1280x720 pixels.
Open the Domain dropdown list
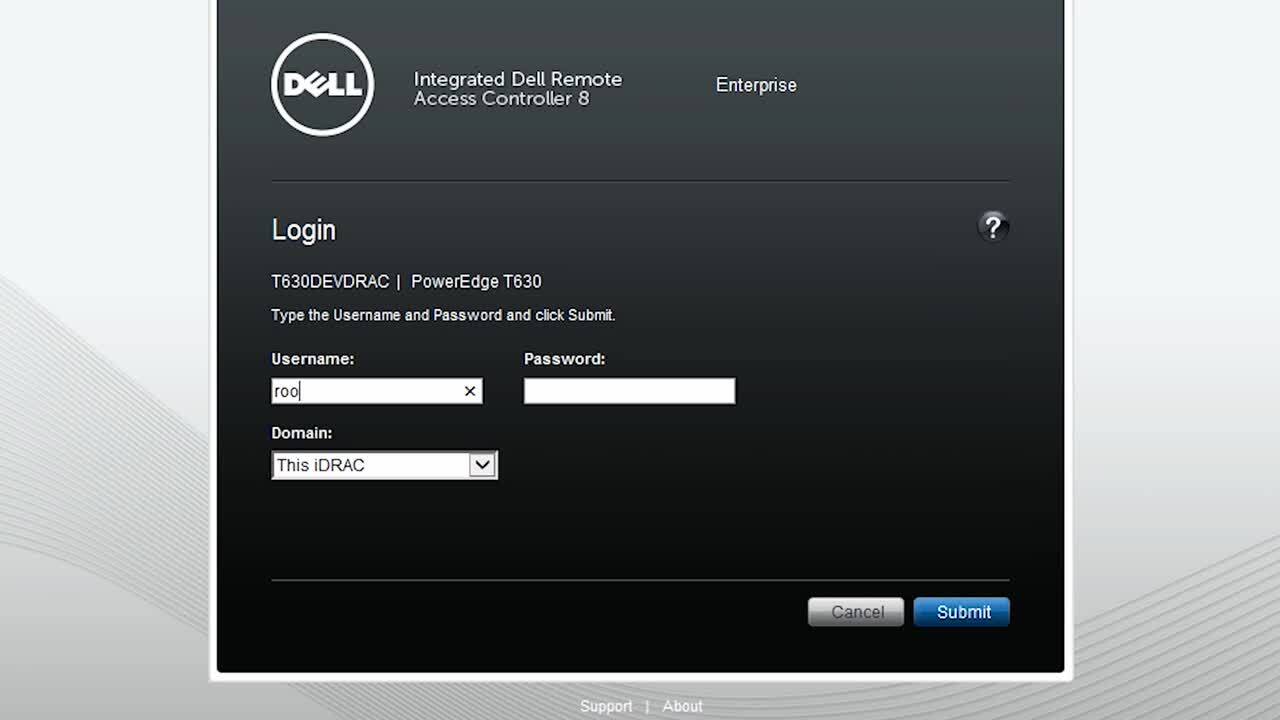coord(384,465)
